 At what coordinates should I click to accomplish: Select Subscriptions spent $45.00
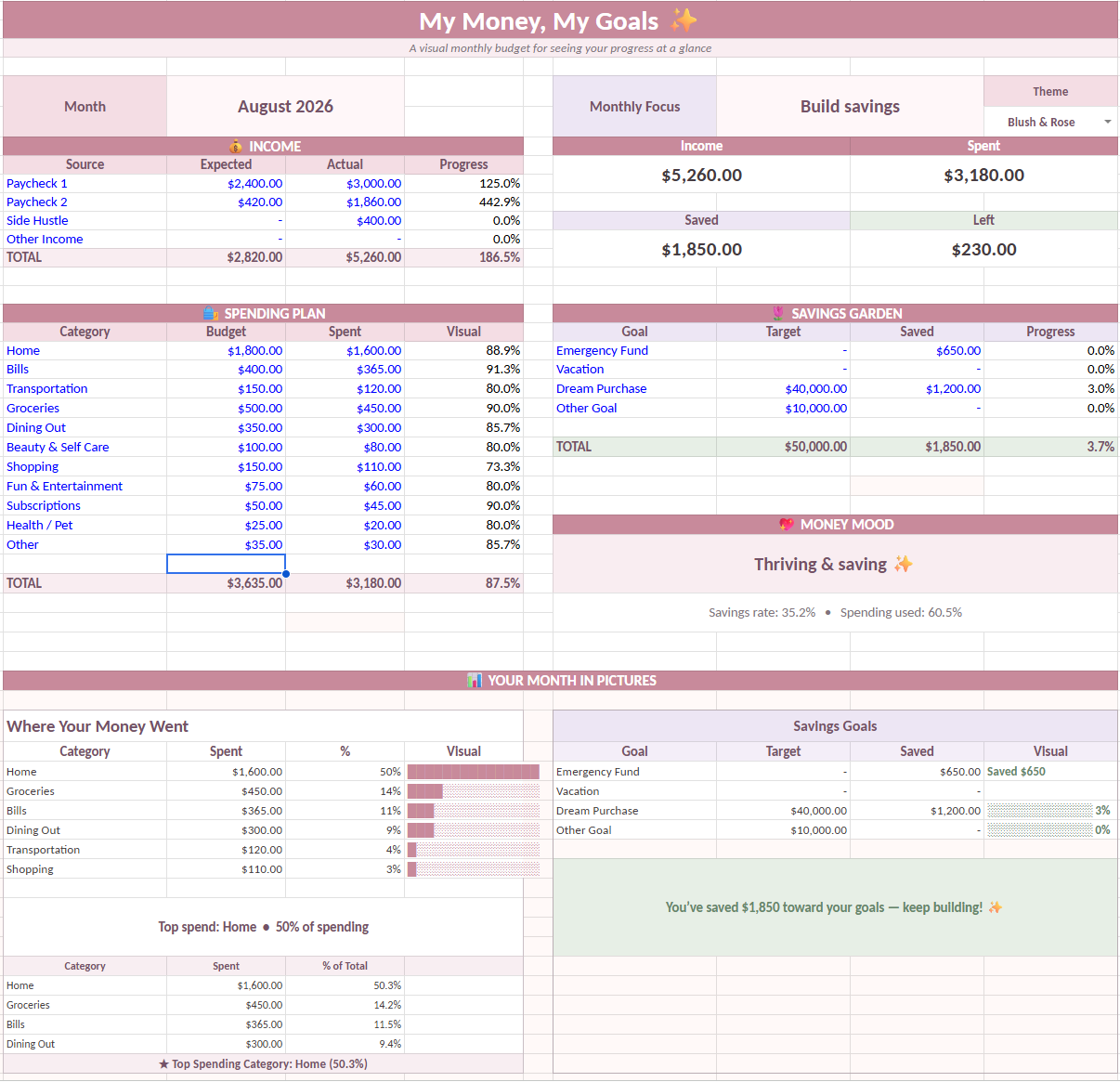pyautogui.click(x=345, y=505)
